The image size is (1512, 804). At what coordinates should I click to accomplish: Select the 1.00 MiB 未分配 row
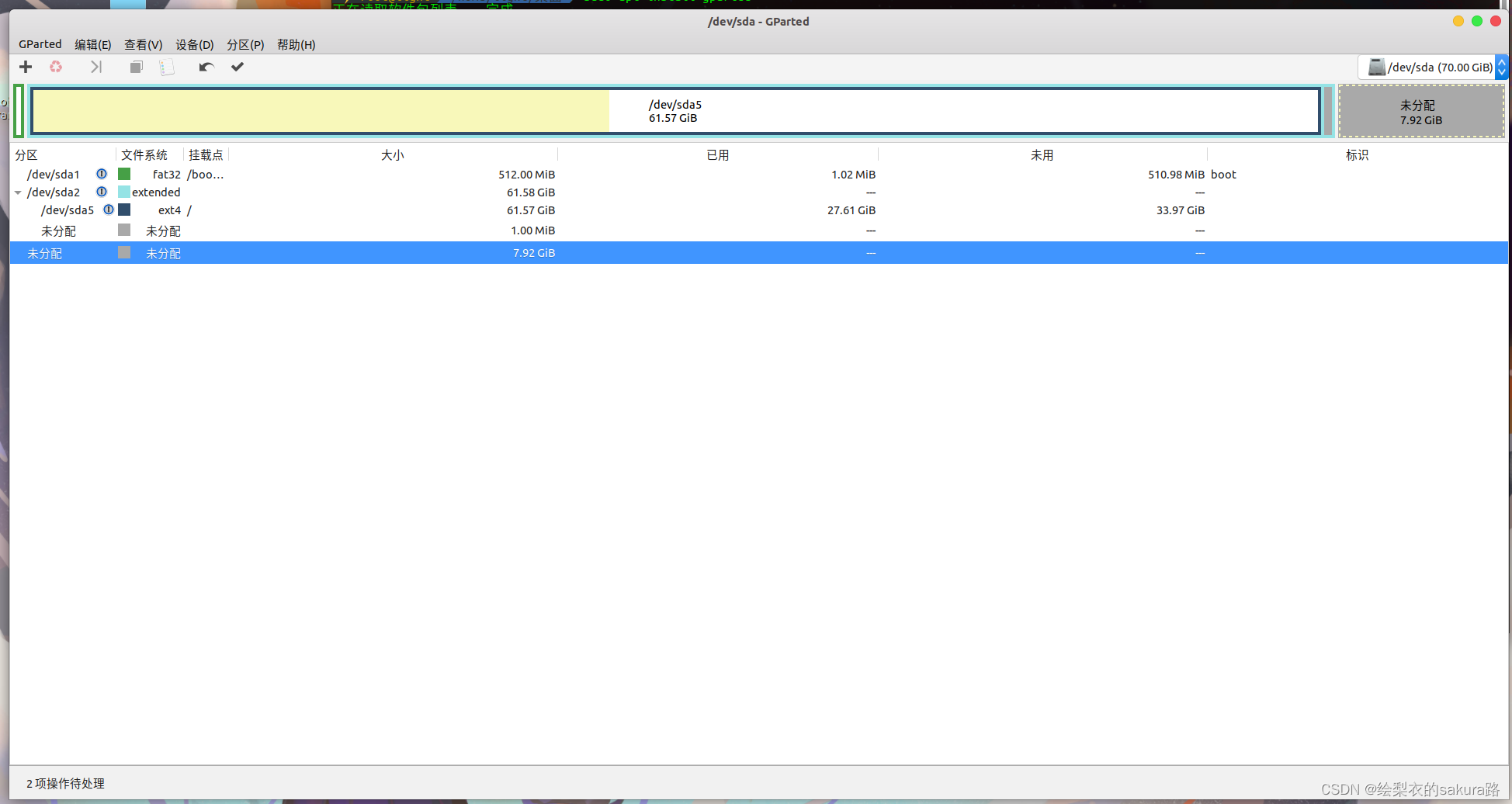pos(759,230)
